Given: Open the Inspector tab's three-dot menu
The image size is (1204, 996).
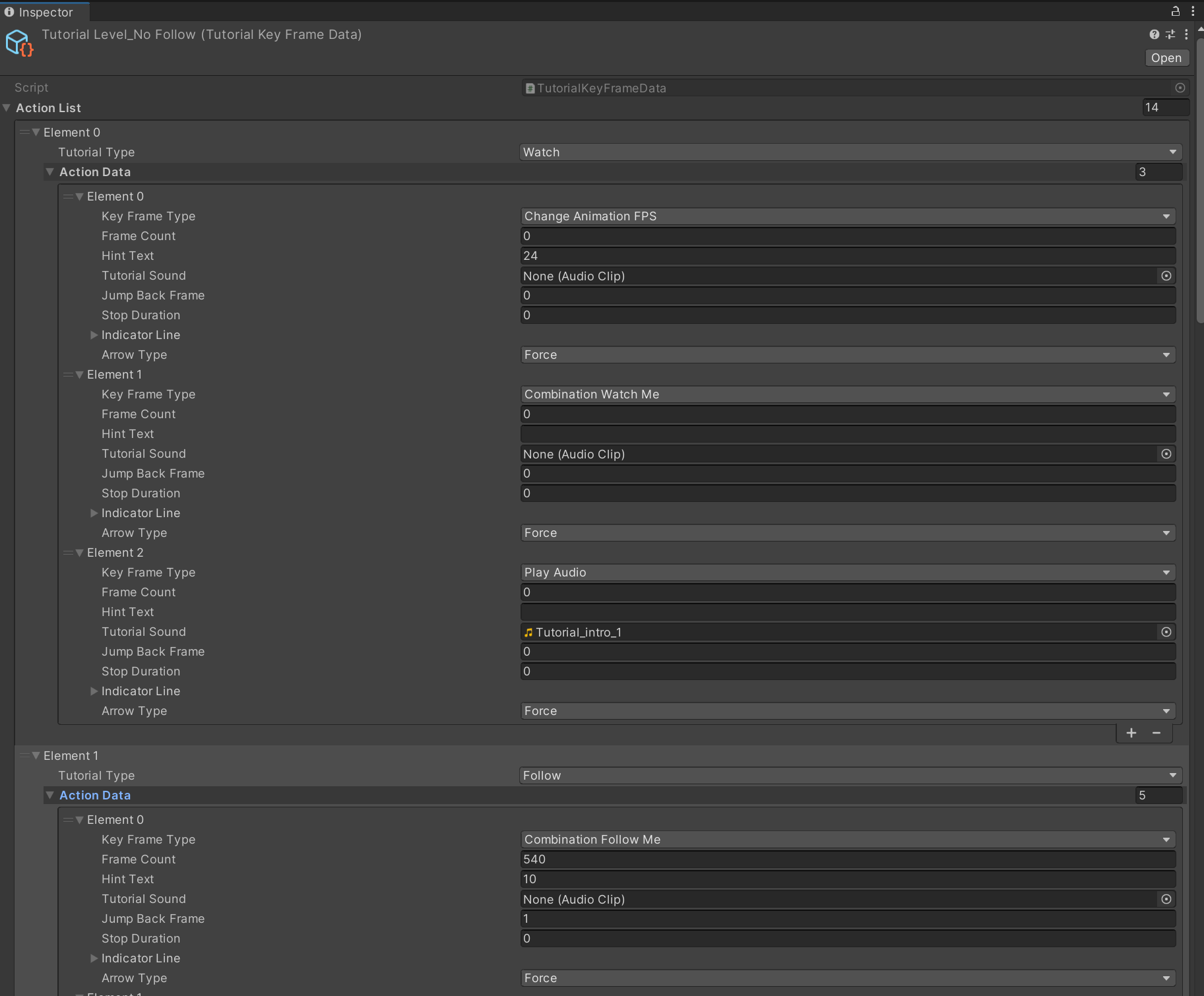Looking at the screenshot, I should click(x=1193, y=11).
